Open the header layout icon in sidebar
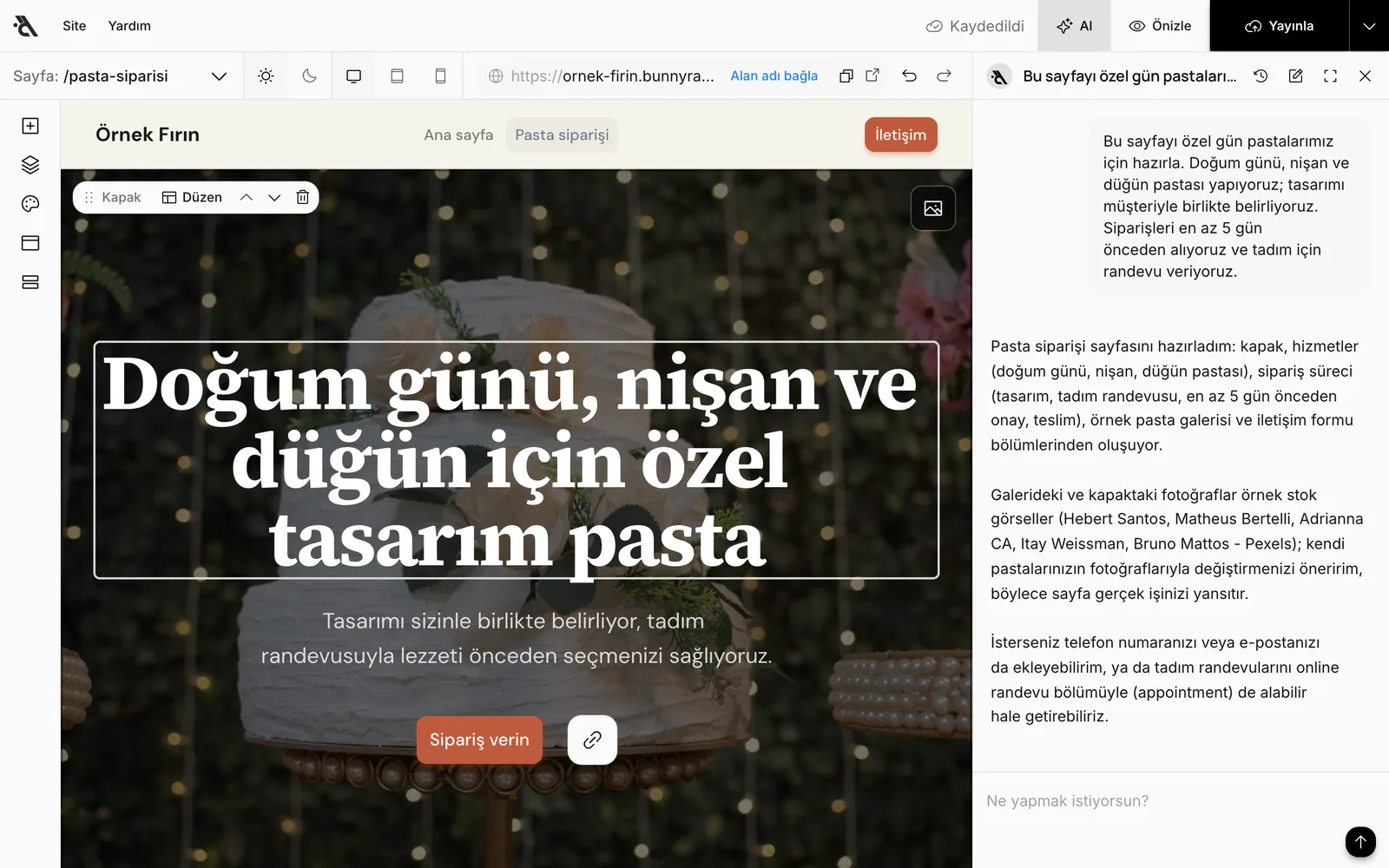1389x868 pixels. click(x=30, y=243)
